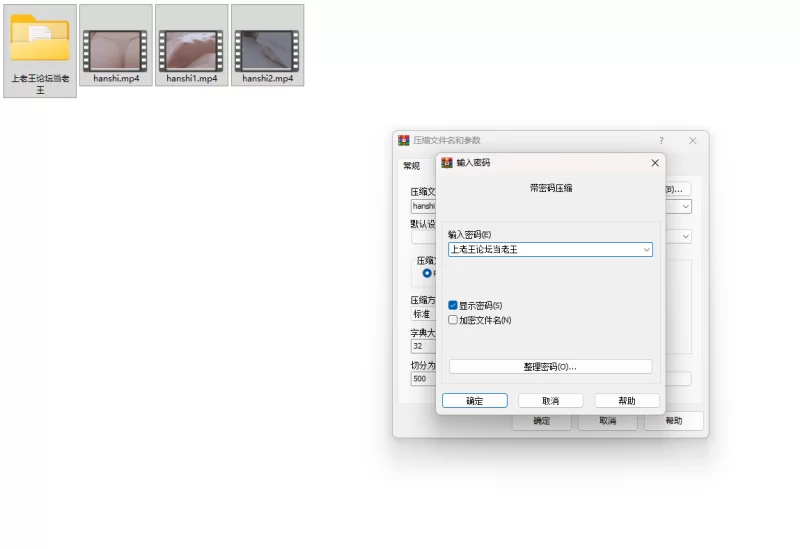This screenshot has width=800, height=549.
Task: Click the 带密码压缩 heading text
Action: pos(551,188)
